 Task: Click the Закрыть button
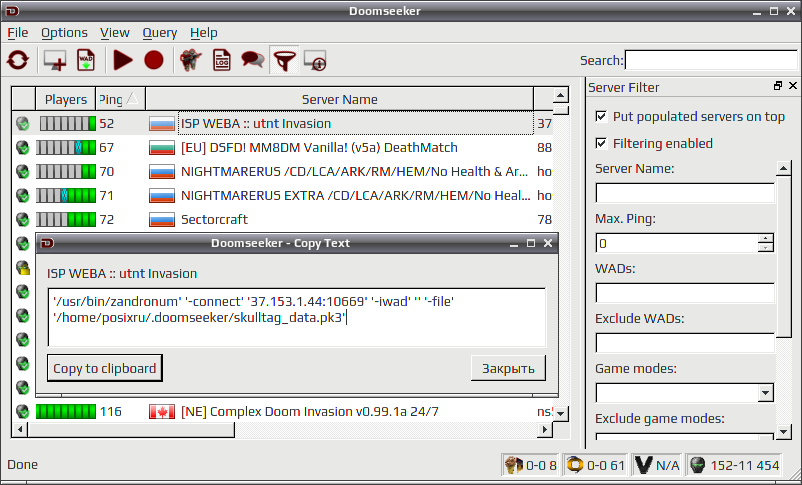[508, 368]
